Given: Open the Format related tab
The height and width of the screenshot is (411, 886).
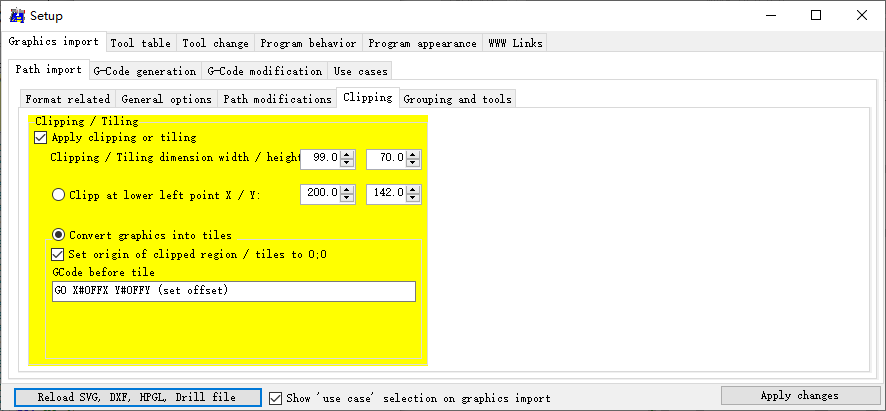Looking at the screenshot, I should tap(67, 99).
